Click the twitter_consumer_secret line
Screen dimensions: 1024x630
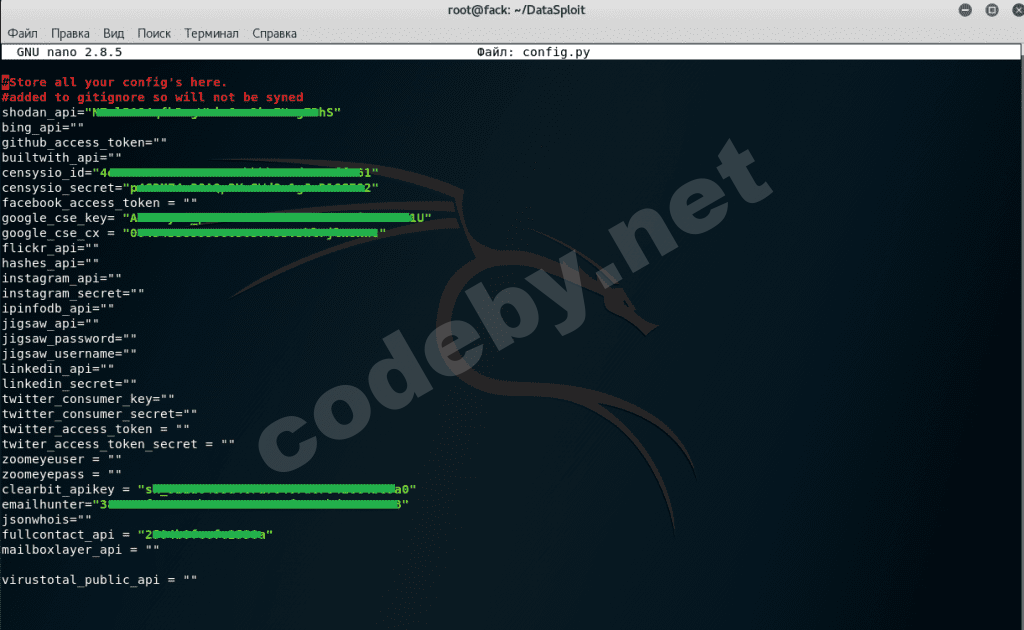[x=99, y=413]
